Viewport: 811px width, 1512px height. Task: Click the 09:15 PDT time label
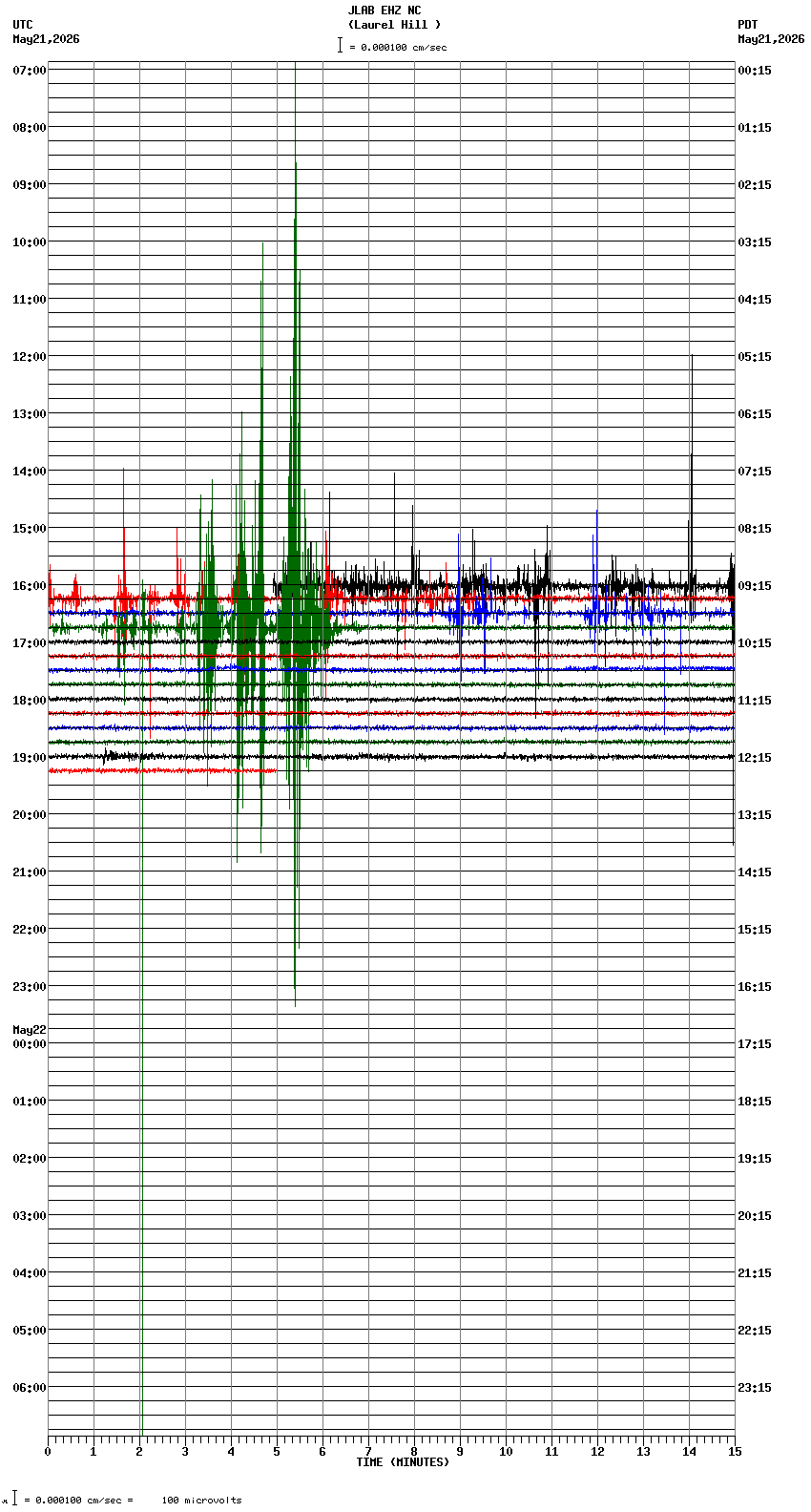tap(755, 586)
